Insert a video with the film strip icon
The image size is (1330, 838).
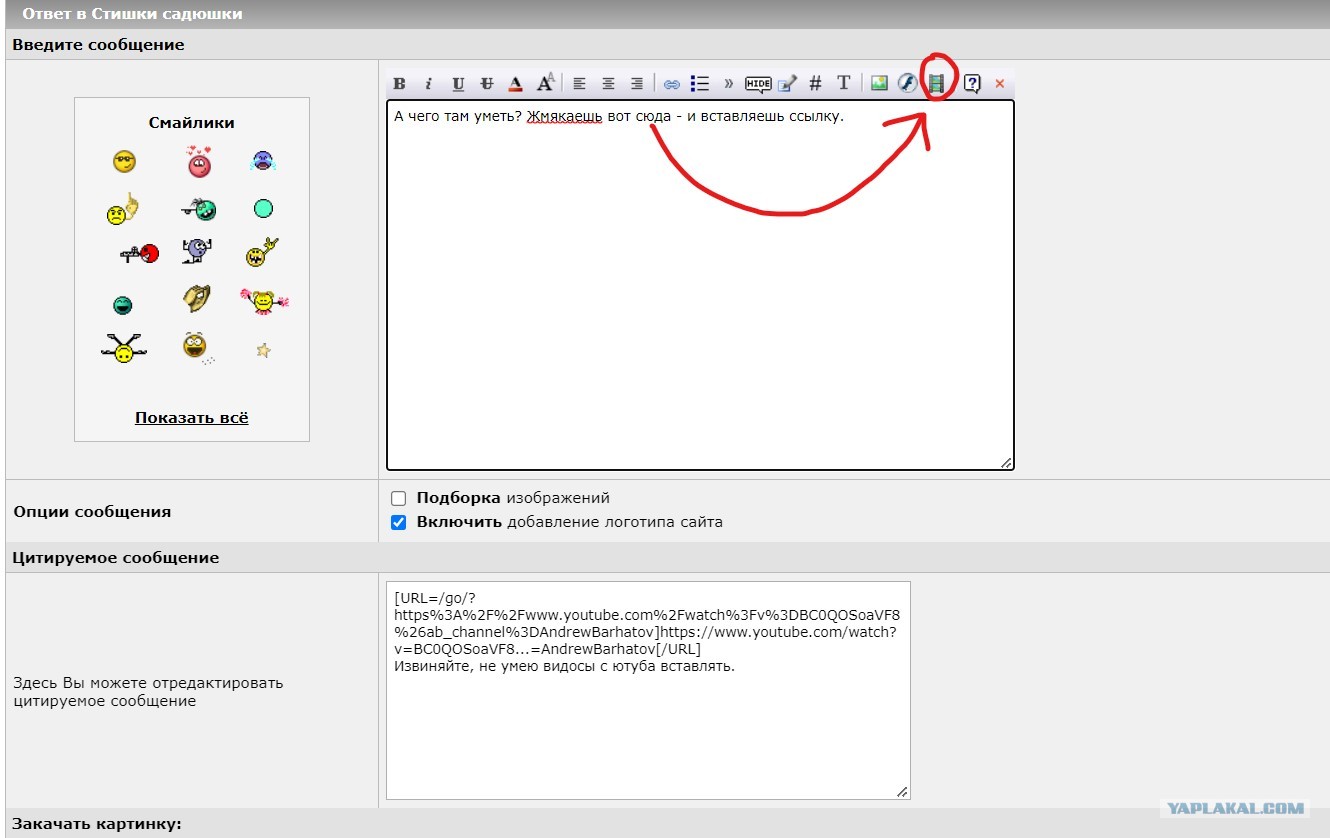[x=936, y=83]
